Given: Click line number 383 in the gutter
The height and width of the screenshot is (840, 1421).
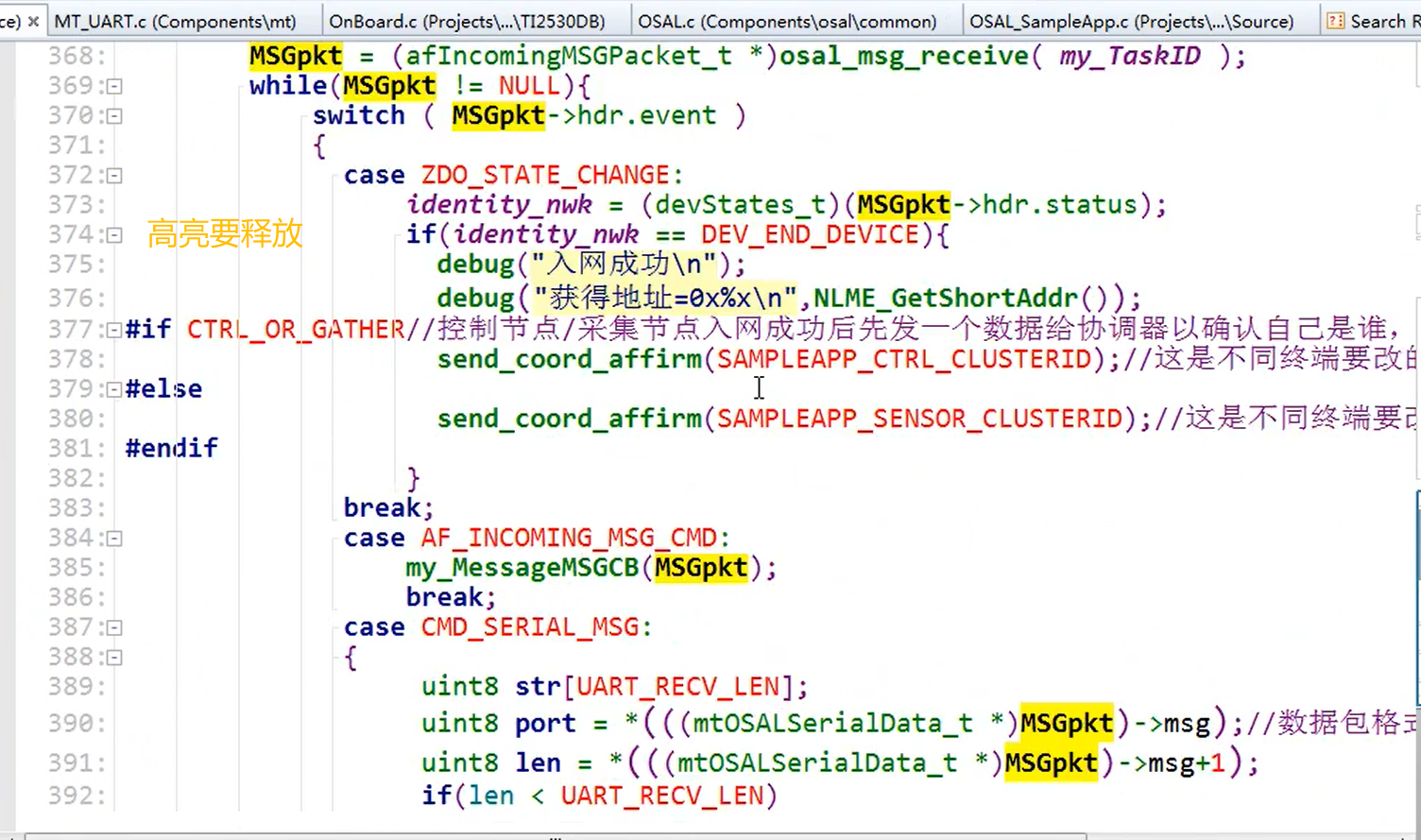Looking at the screenshot, I should pos(71,508).
